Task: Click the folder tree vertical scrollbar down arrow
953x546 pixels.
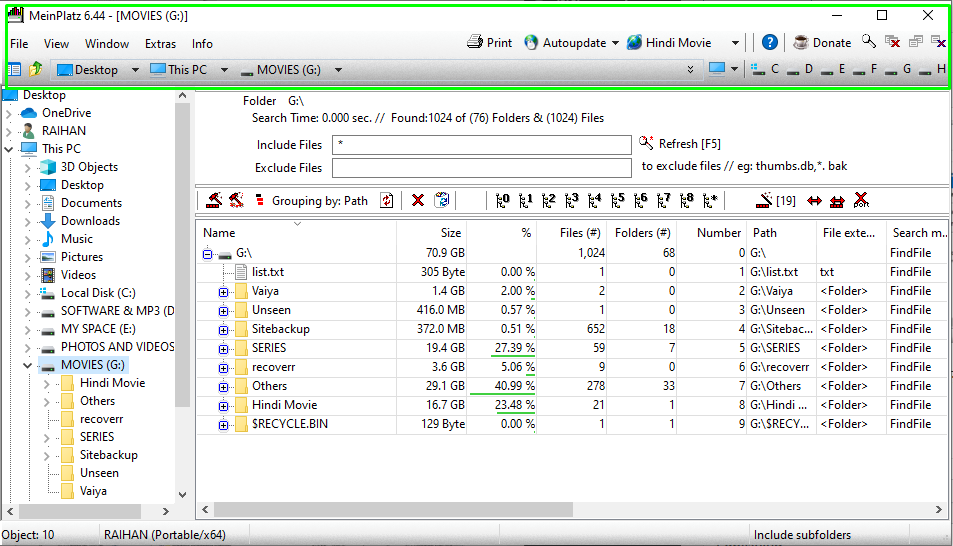Action: pos(182,495)
